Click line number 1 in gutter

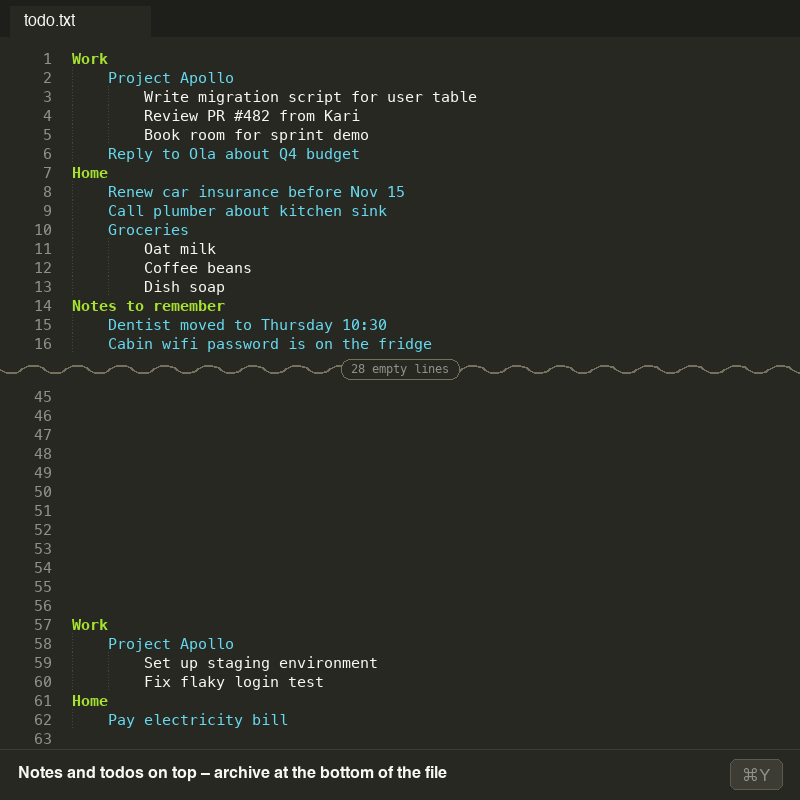pyautogui.click(x=47, y=59)
